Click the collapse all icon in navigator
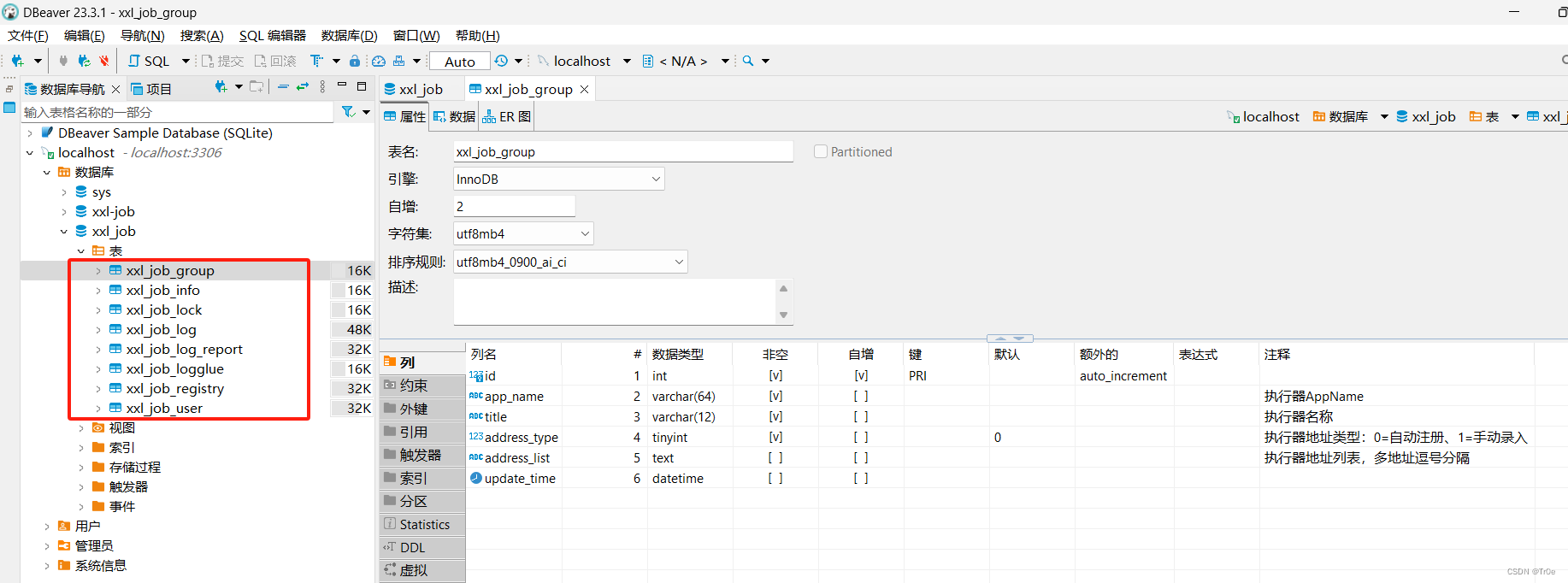Viewport: 1568px width, 583px height. pos(283,86)
